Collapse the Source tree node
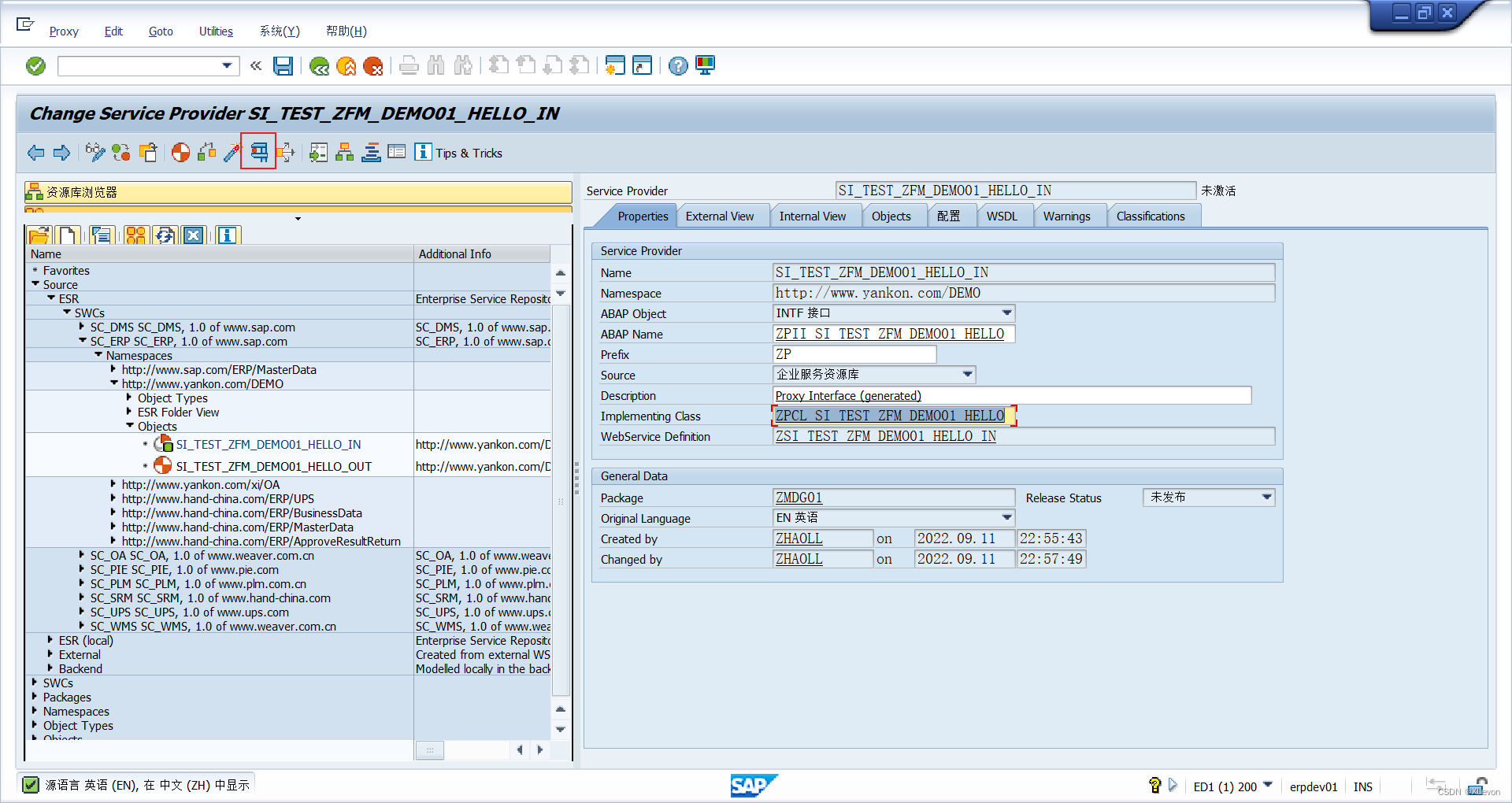 (35, 284)
